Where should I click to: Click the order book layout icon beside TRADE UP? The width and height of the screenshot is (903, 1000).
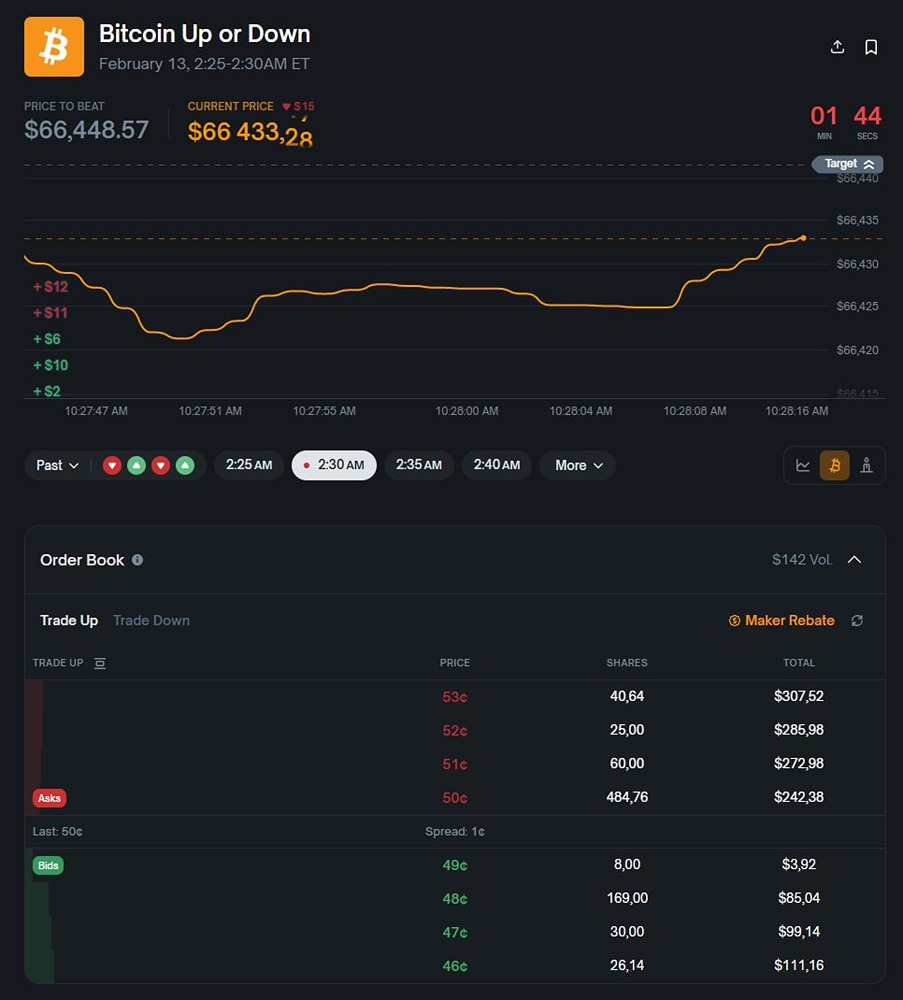(100, 663)
